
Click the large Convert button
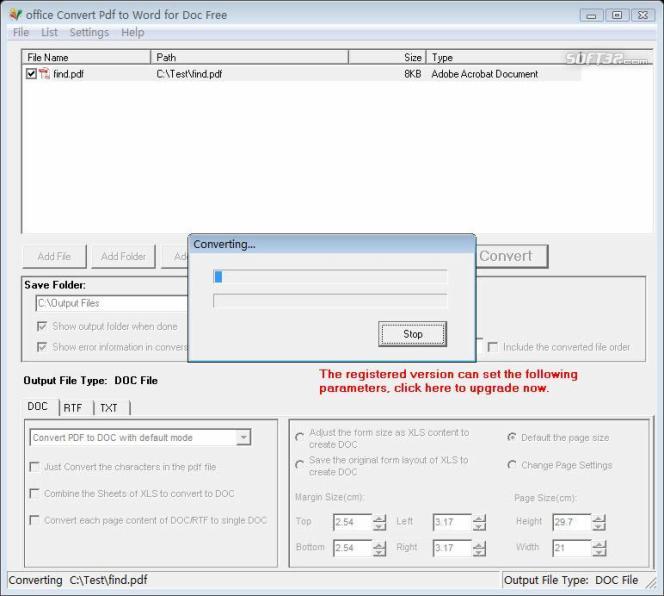tap(512, 256)
